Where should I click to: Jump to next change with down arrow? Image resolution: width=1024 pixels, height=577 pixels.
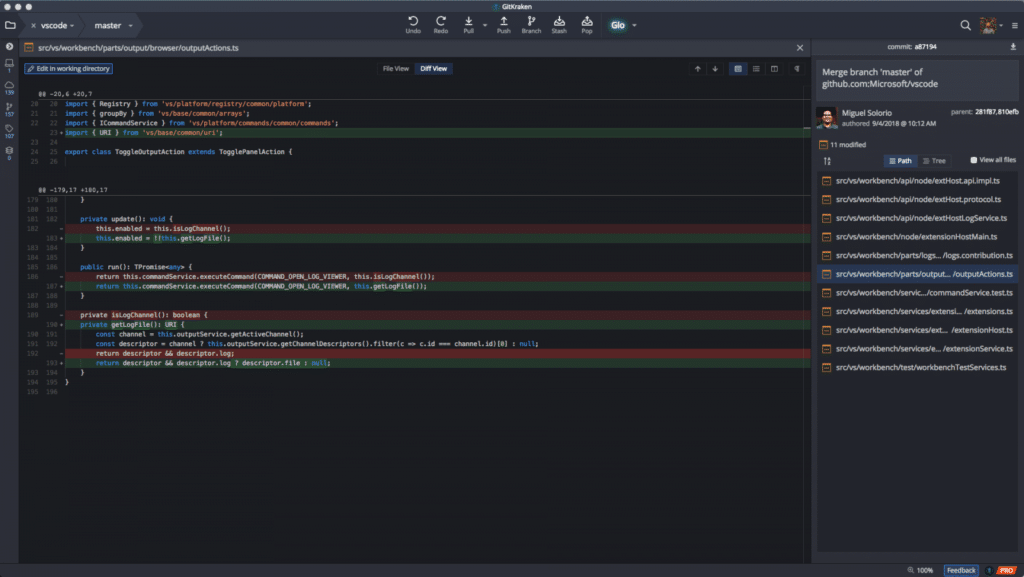(x=715, y=69)
